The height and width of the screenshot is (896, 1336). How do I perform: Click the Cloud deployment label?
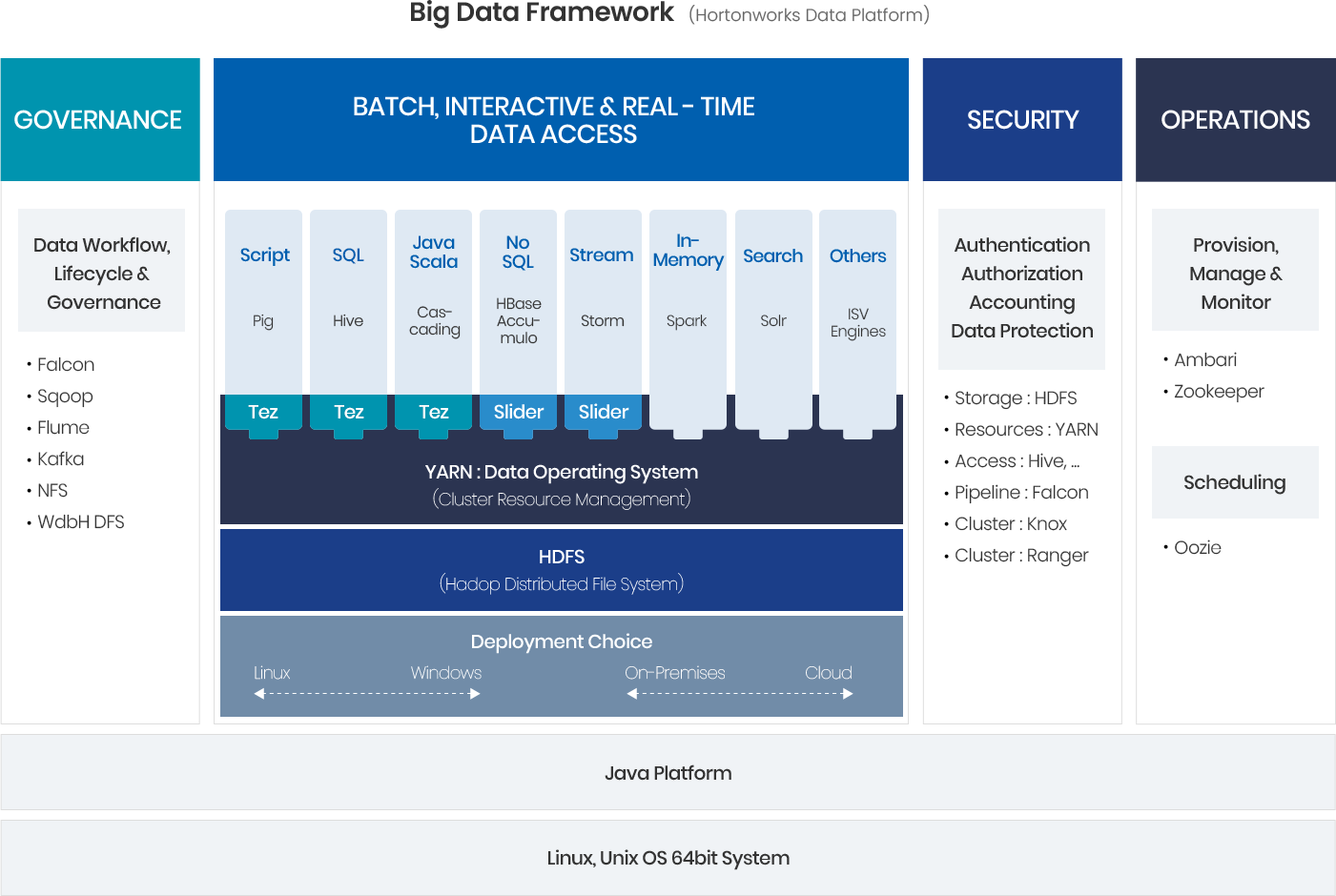tap(829, 673)
